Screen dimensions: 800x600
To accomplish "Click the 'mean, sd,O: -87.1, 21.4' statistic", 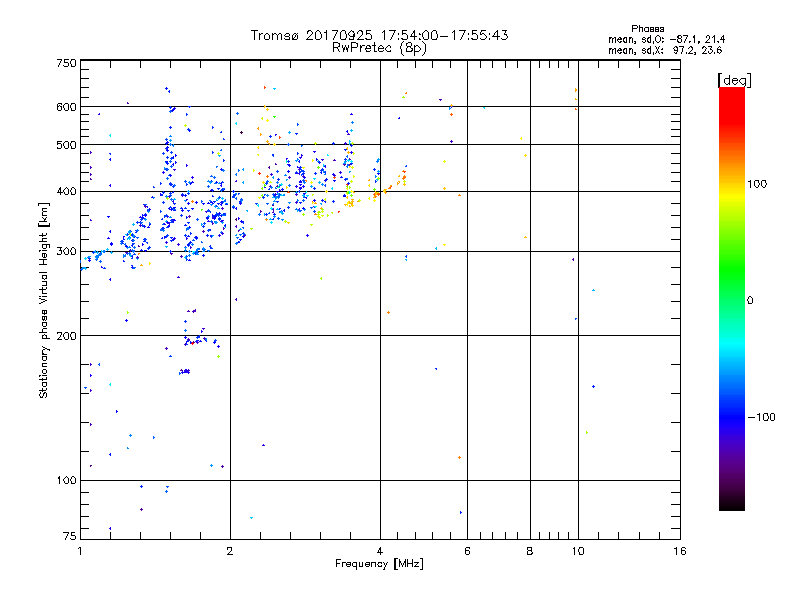I will [666, 39].
